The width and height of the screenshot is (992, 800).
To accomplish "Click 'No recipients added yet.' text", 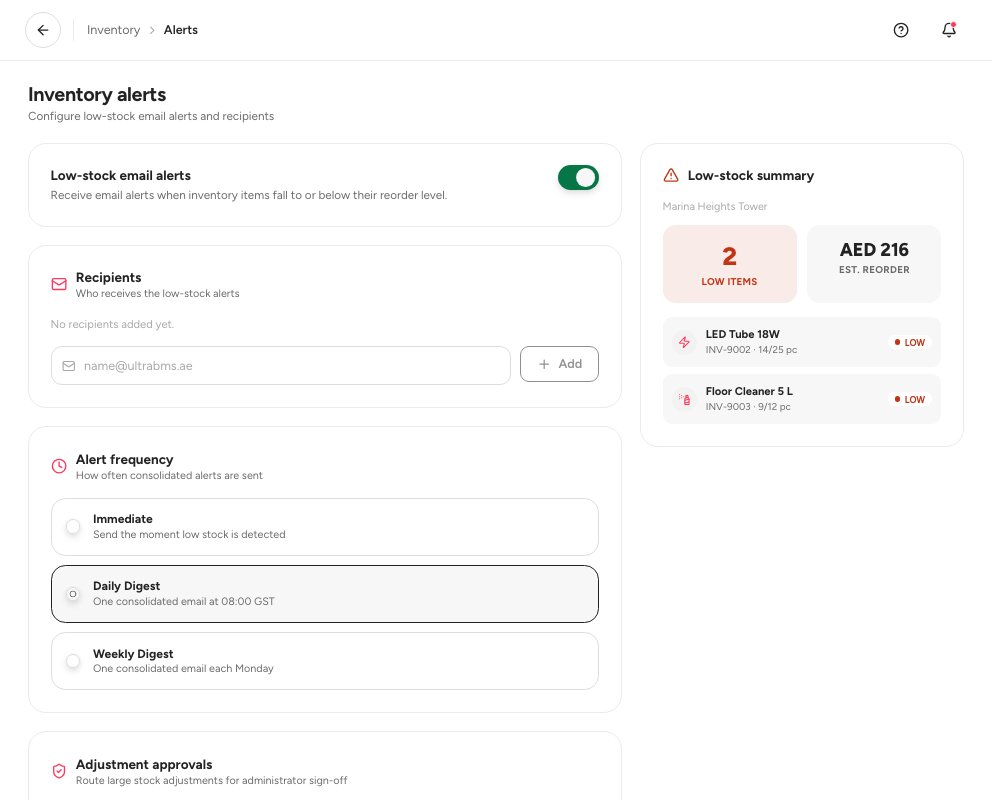I will point(112,324).
